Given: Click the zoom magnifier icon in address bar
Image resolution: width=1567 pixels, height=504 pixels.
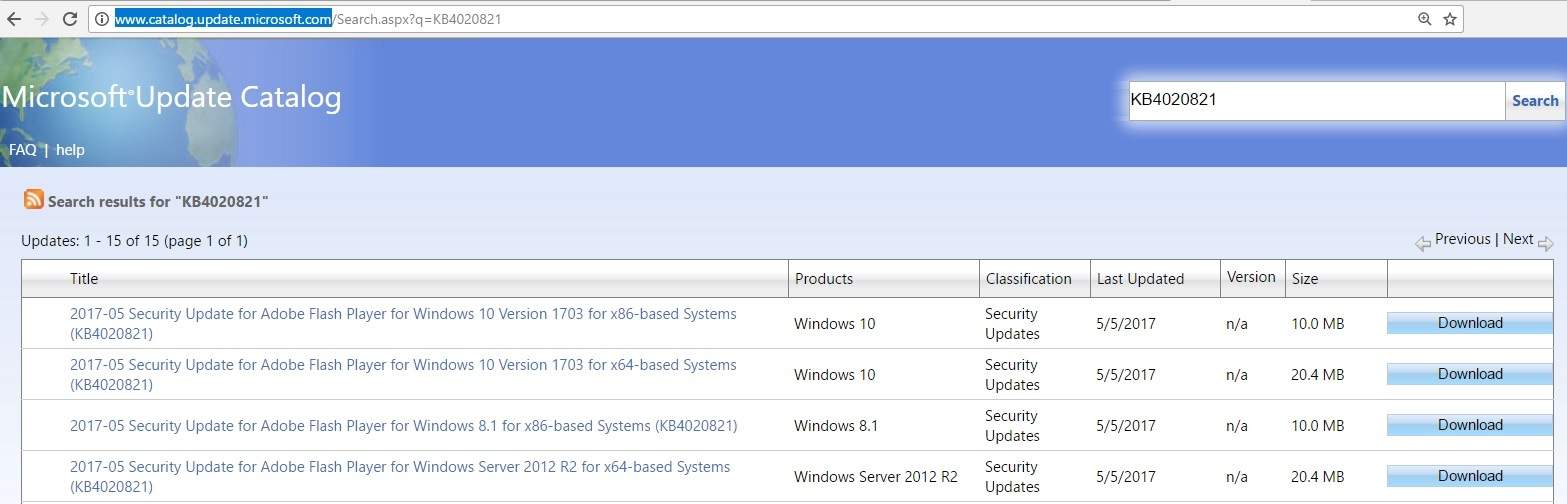Looking at the screenshot, I should click(1424, 18).
